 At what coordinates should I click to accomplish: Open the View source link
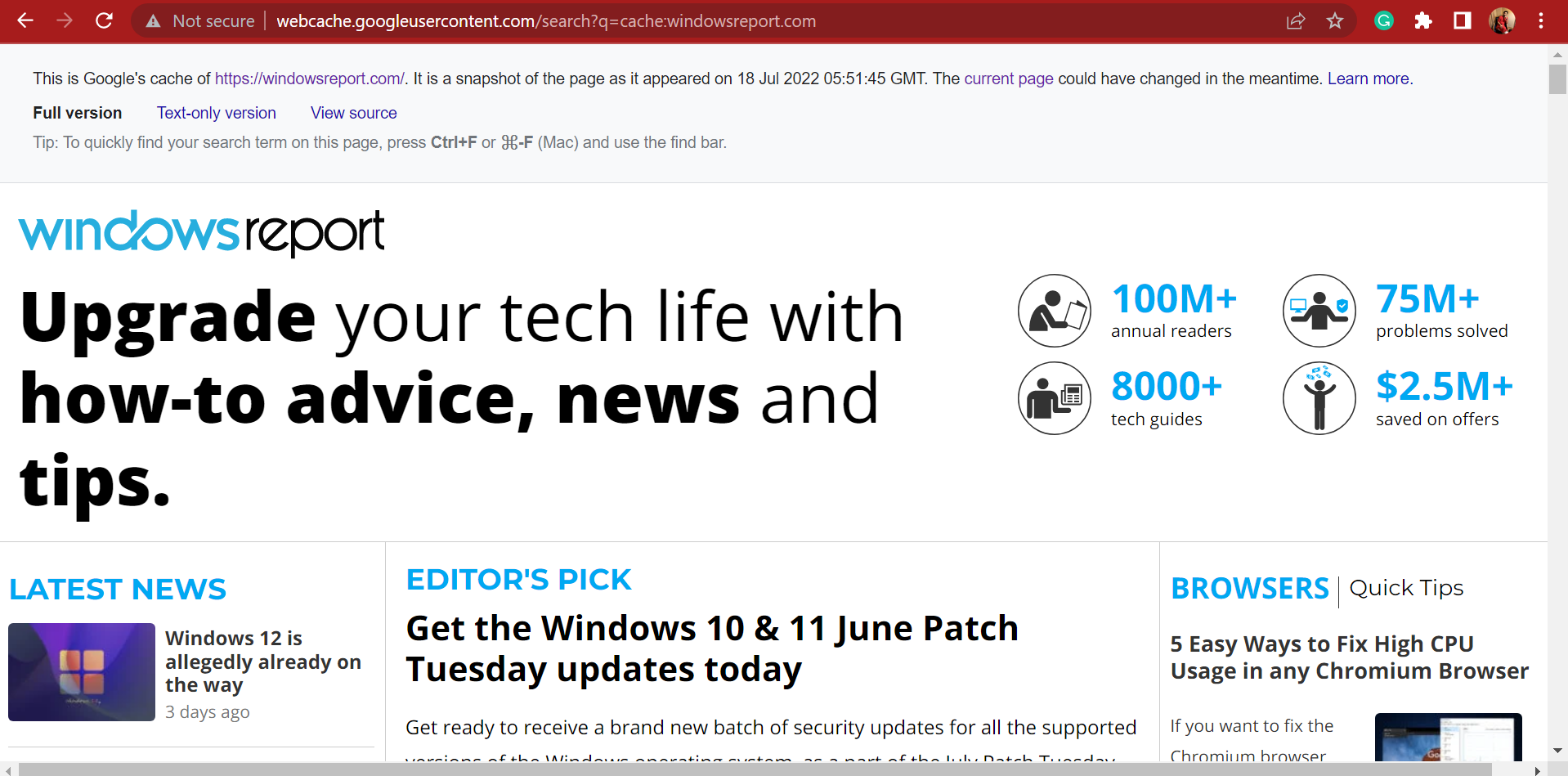pos(354,113)
